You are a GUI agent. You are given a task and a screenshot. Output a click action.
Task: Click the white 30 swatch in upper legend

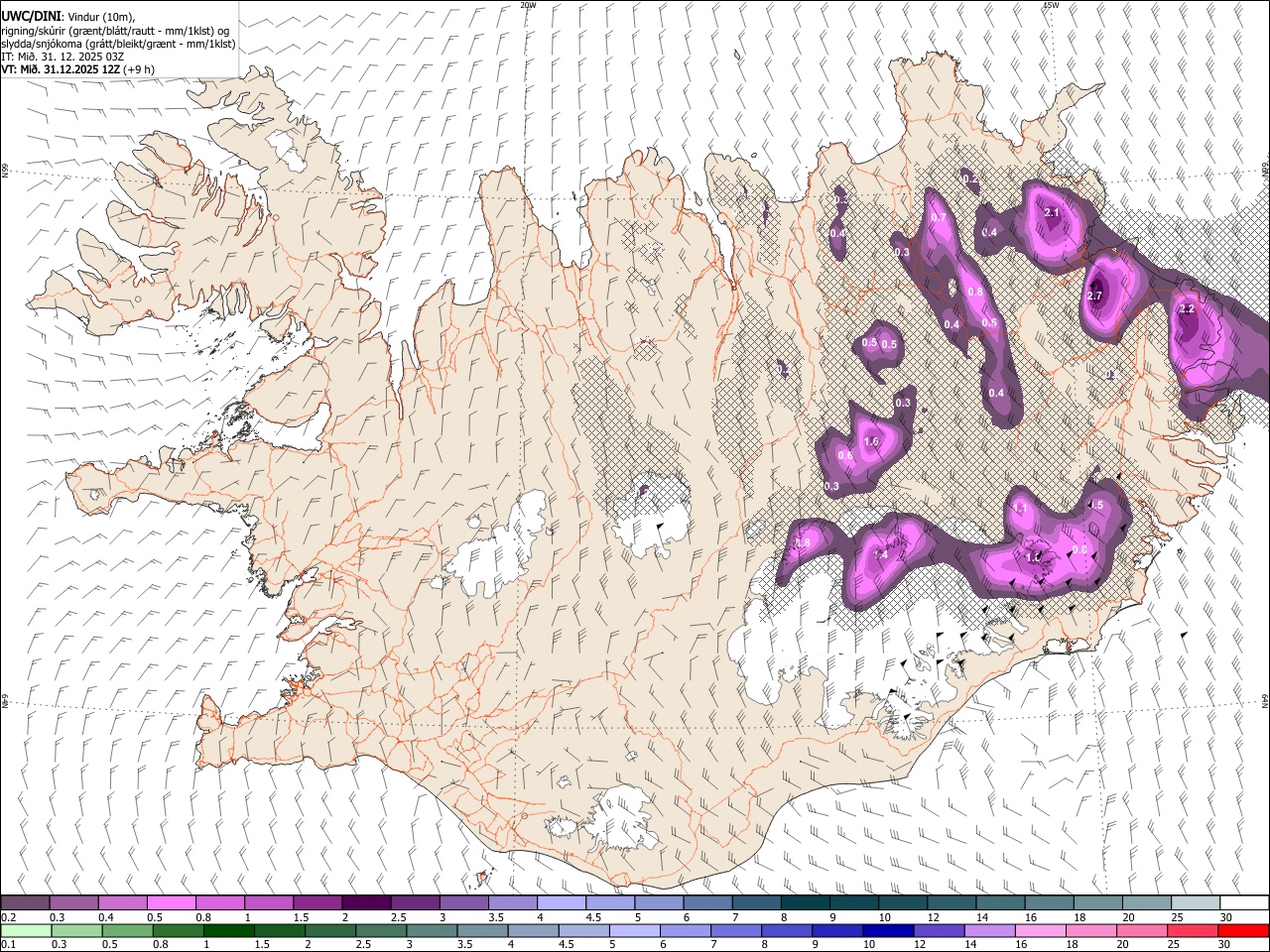click(x=1242, y=902)
